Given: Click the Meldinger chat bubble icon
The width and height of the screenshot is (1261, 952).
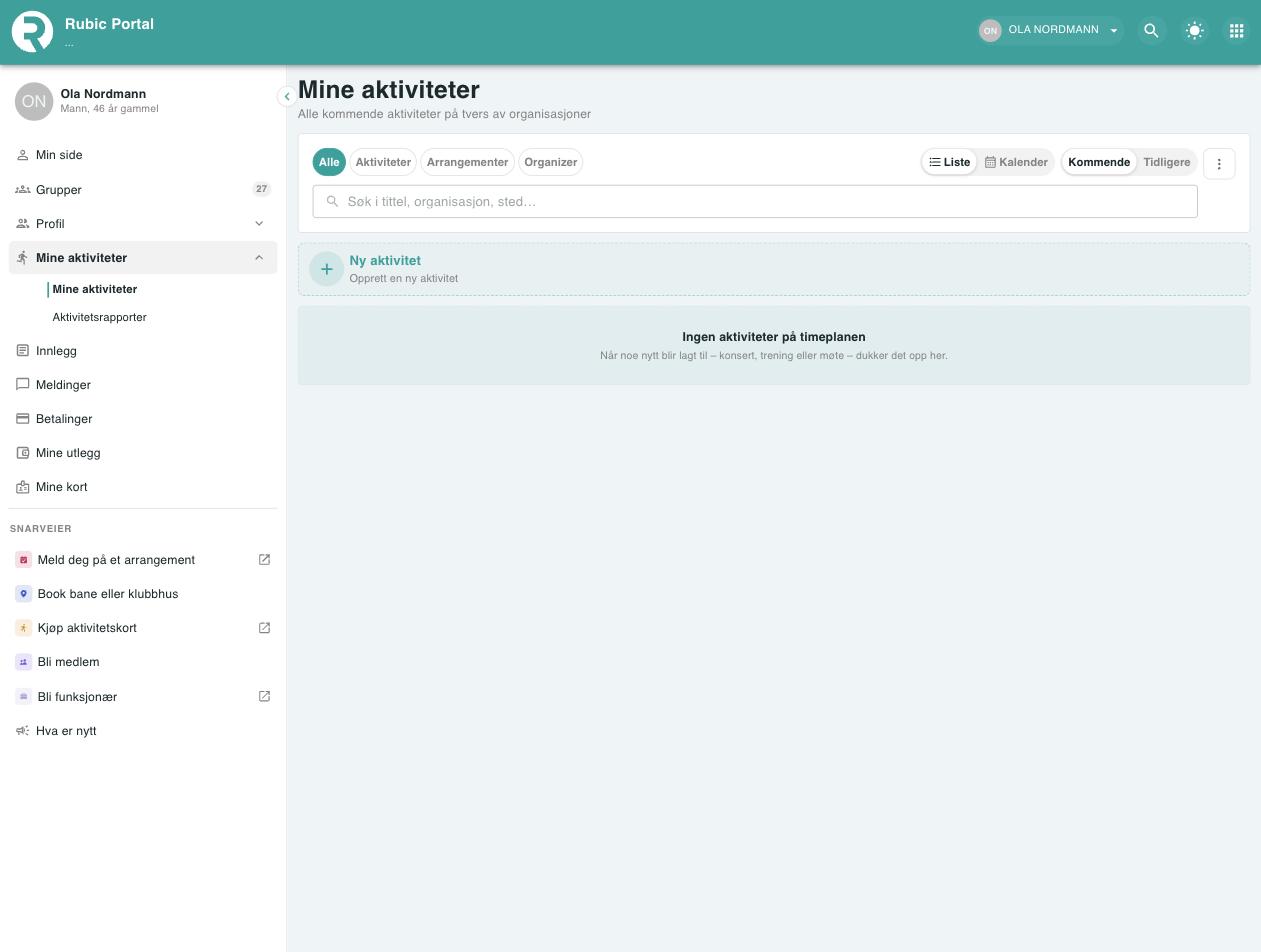Looking at the screenshot, I should [23, 385].
